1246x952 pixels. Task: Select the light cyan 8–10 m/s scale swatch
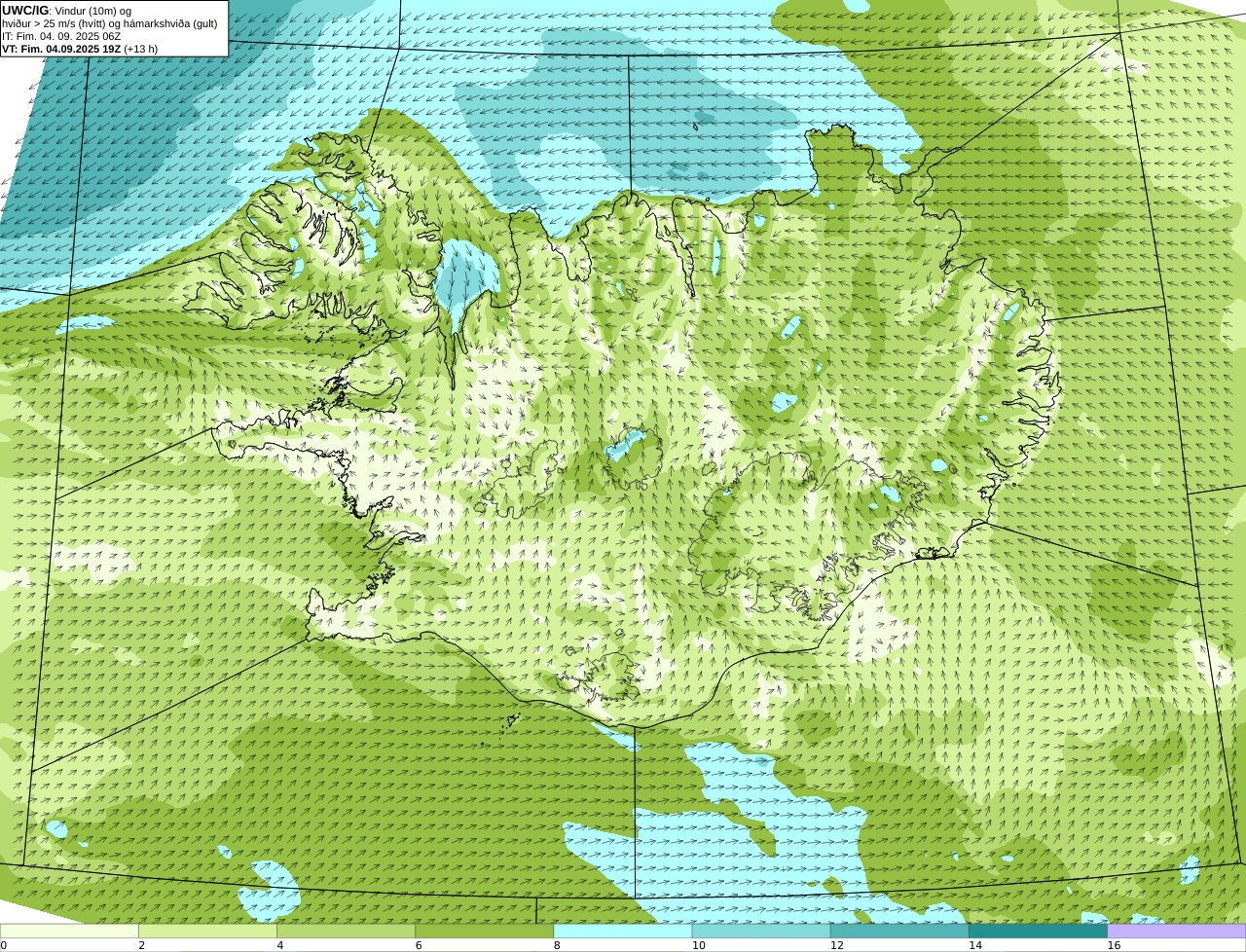(623, 931)
